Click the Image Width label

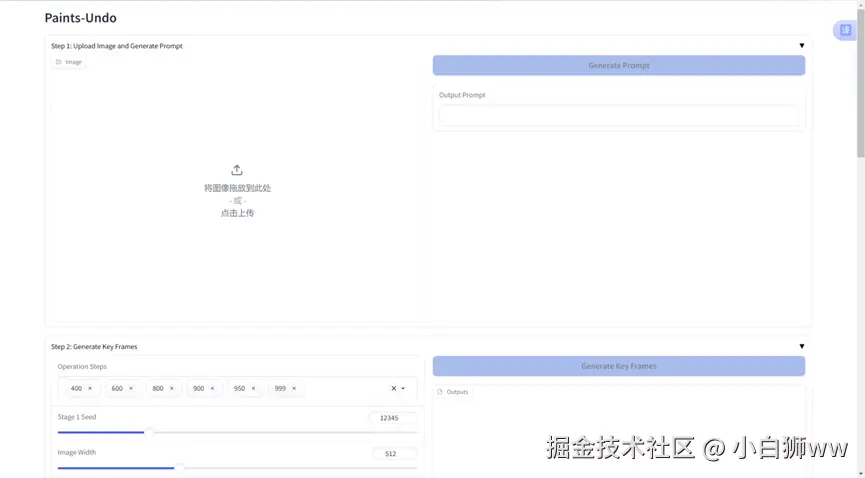click(77, 452)
